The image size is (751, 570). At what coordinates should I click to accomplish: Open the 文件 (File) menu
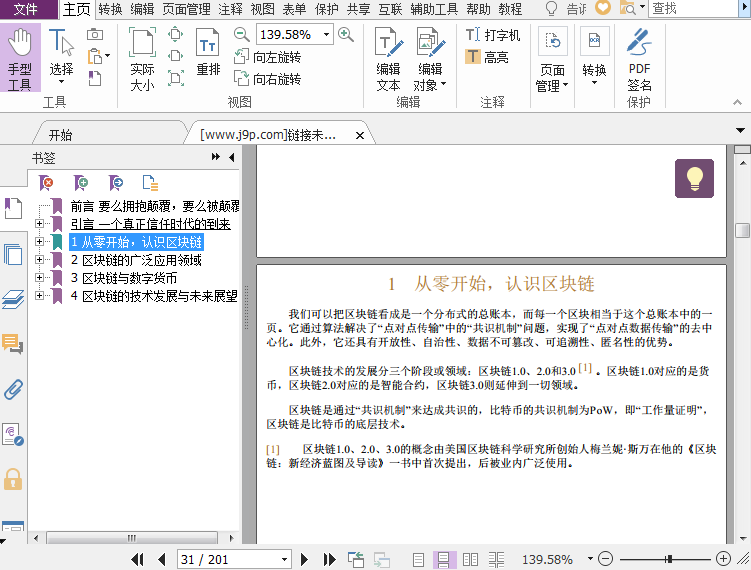[27, 9]
